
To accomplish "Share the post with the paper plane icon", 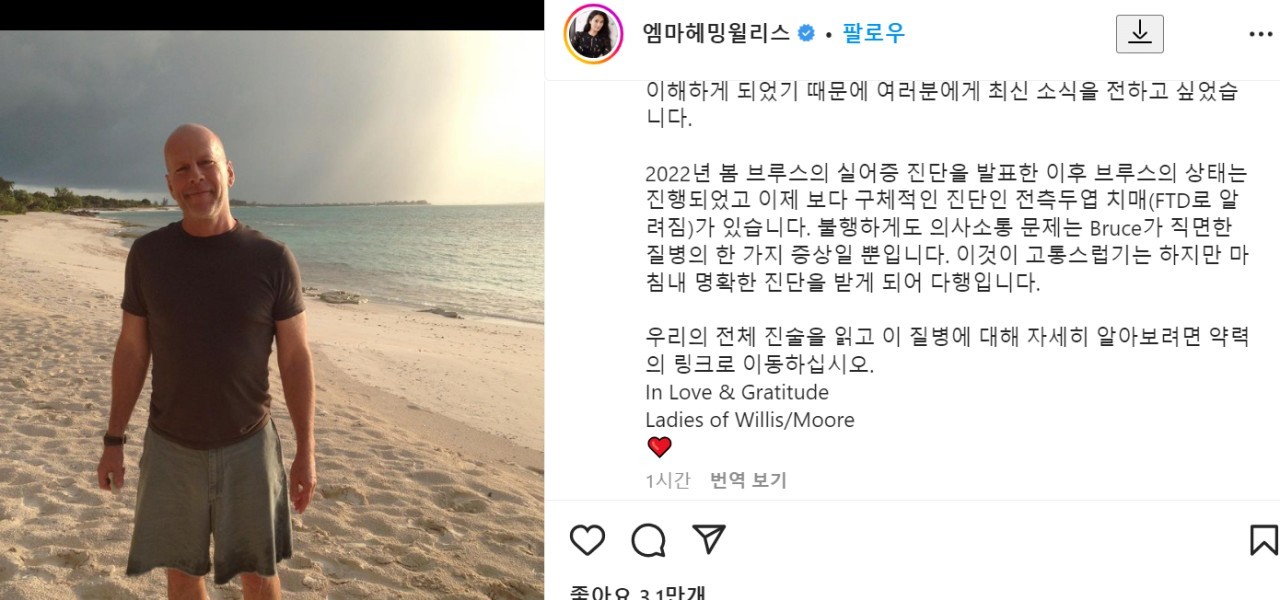I will tap(709, 540).
